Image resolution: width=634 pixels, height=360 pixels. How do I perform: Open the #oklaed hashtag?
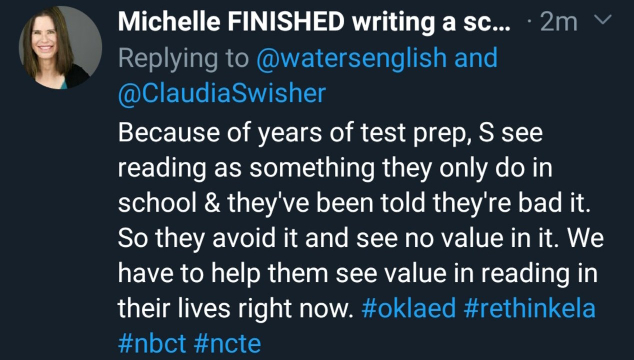[x=409, y=308]
